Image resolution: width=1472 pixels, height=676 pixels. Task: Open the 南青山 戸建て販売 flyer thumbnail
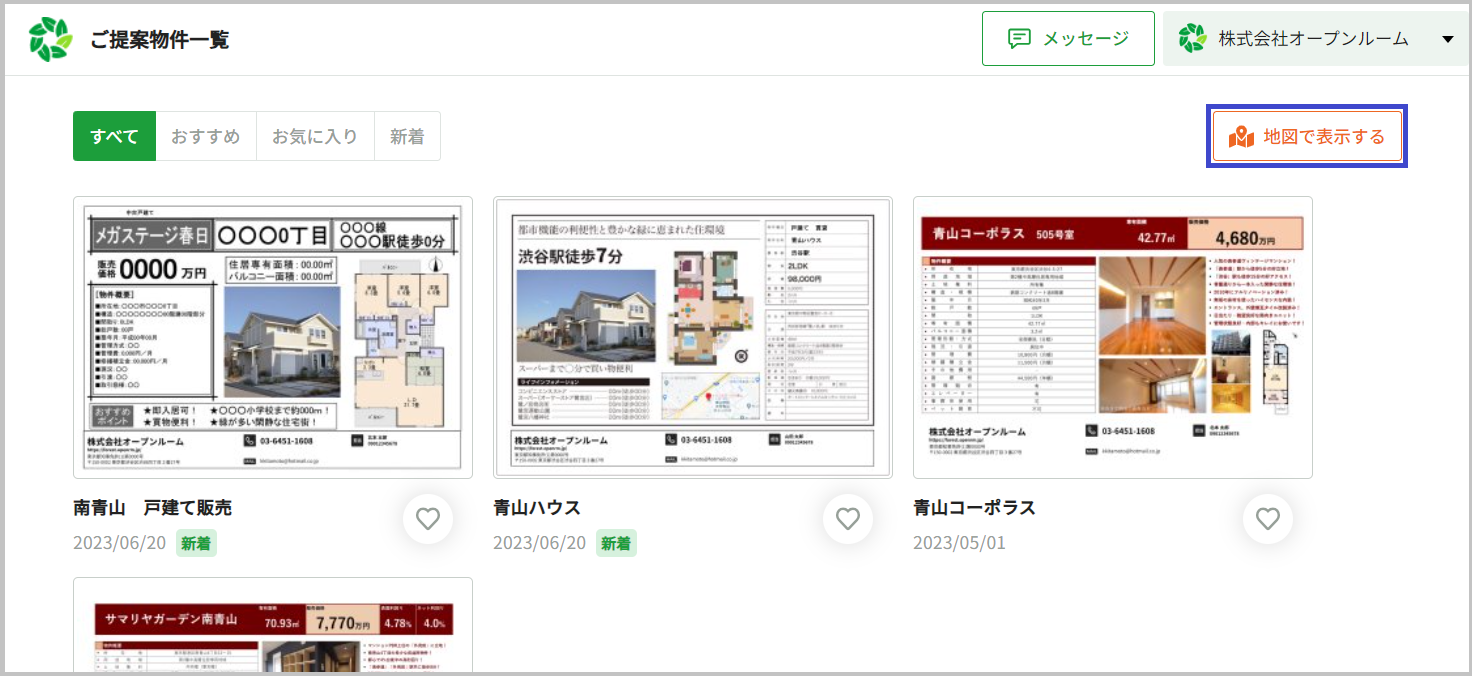click(x=273, y=337)
